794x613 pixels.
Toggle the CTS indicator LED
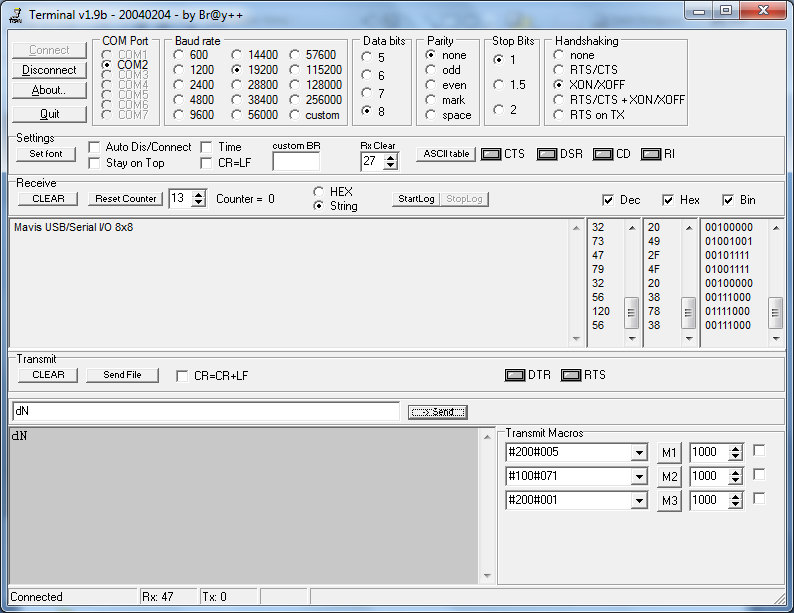[x=491, y=154]
